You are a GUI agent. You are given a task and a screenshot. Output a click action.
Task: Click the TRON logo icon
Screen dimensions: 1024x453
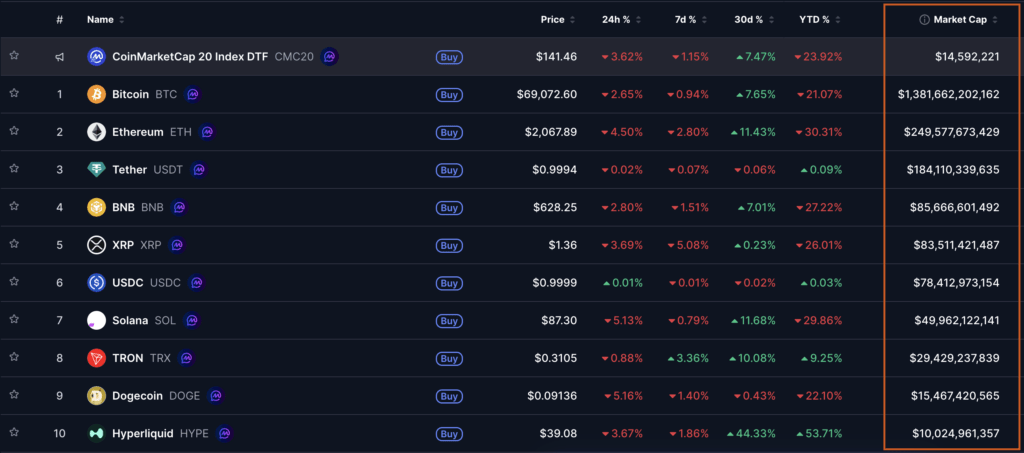coord(96,358)
